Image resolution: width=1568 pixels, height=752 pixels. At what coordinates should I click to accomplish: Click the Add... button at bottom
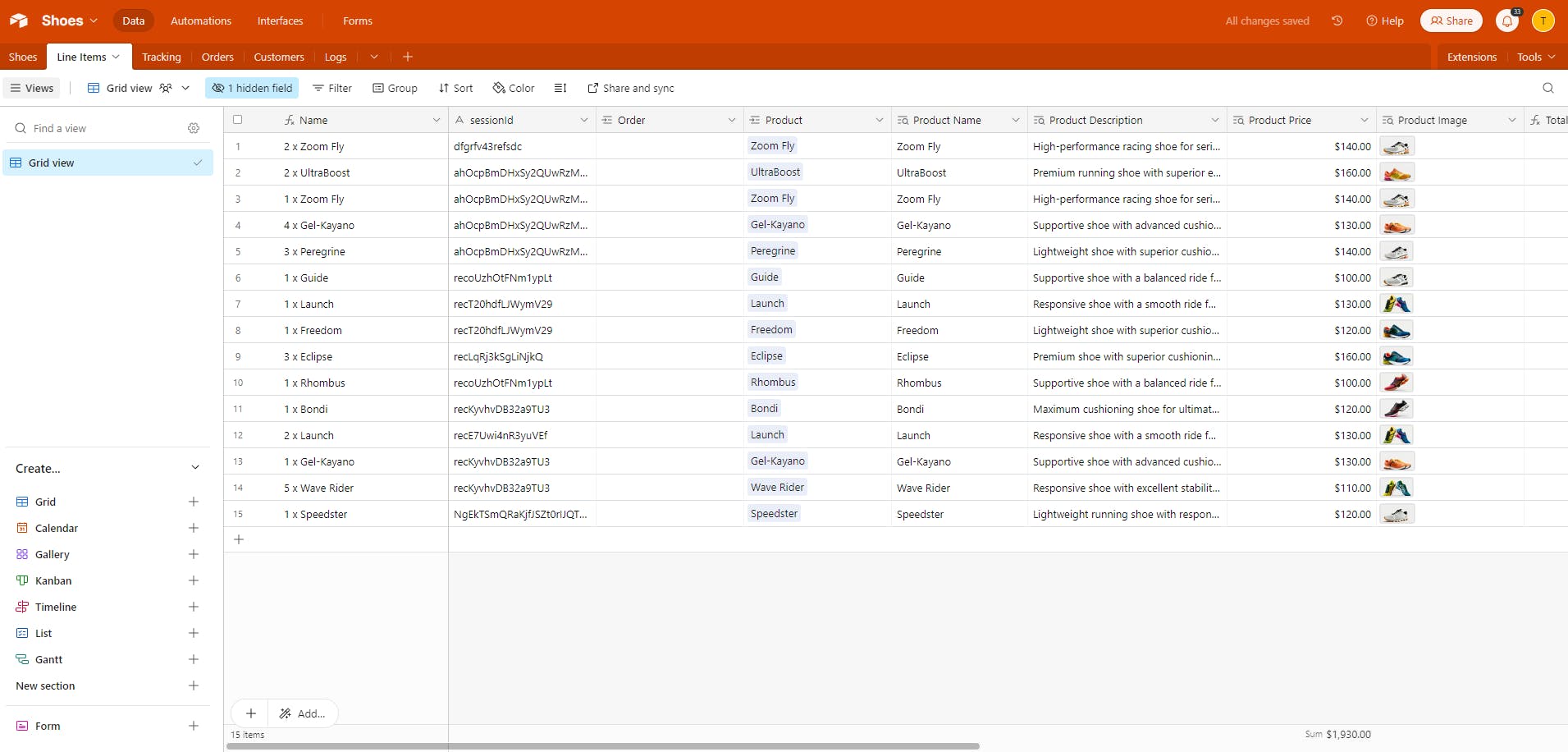[x=303, y=713]
